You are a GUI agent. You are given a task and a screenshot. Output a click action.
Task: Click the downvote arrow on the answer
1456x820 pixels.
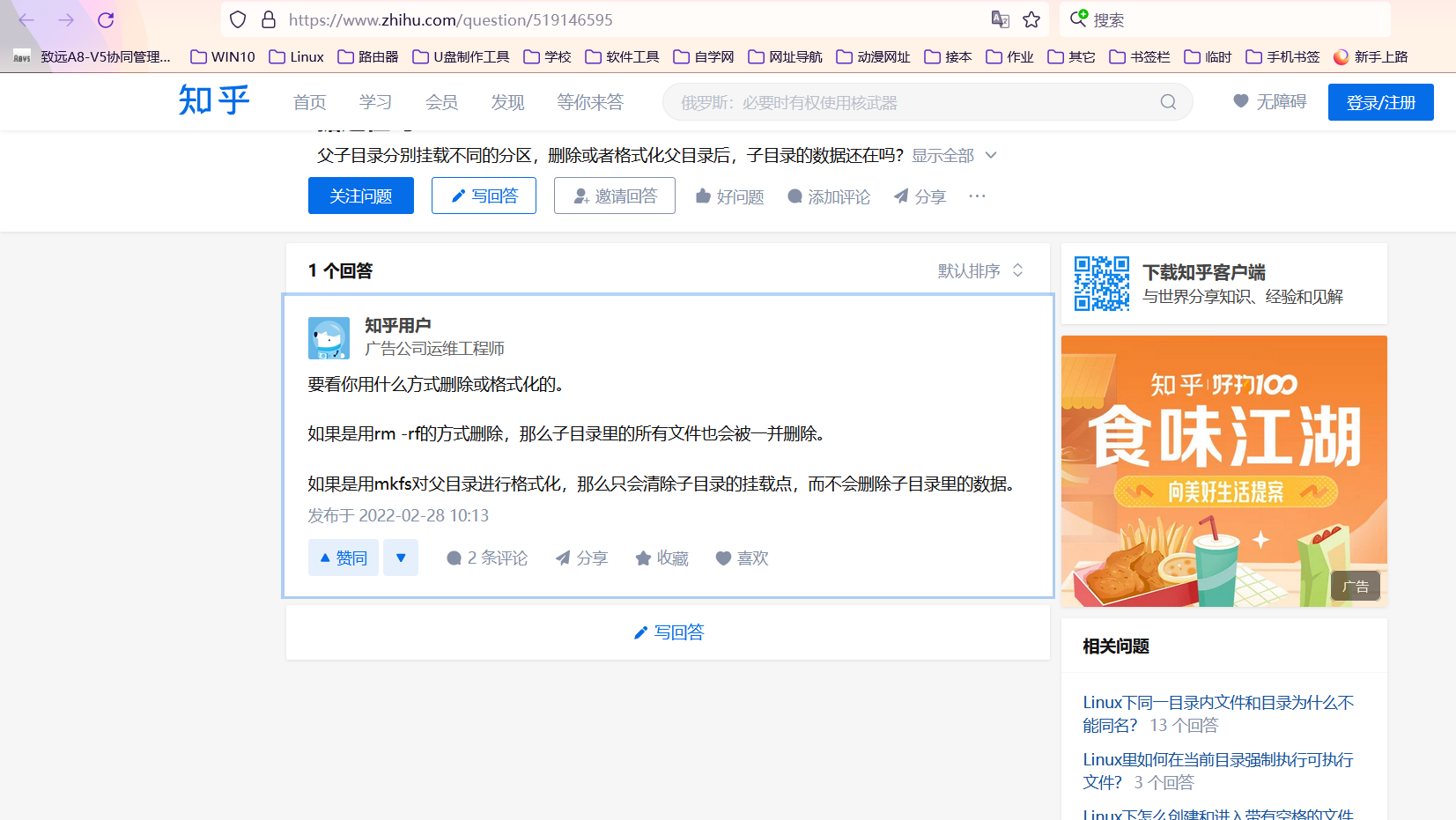click(x=401, y=557)
